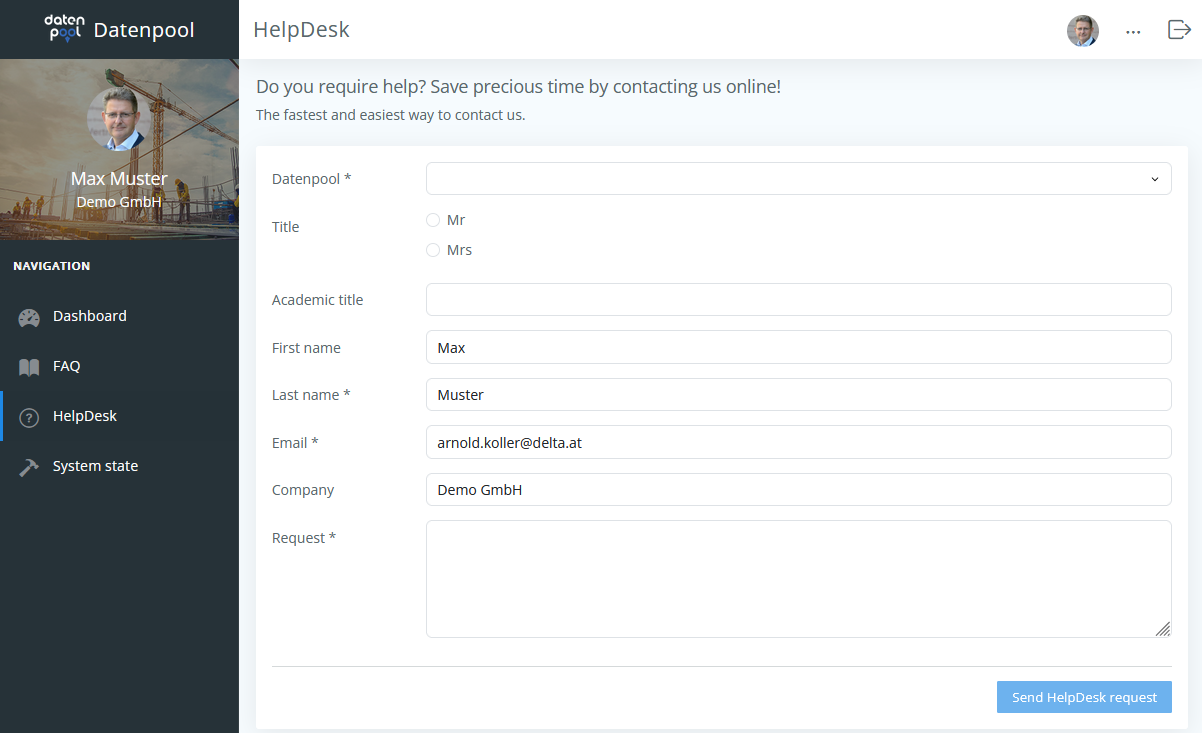The image size is (1202, 733).
Task: Open the three-dot options menu in header
Action: [x=1133, y=31]
